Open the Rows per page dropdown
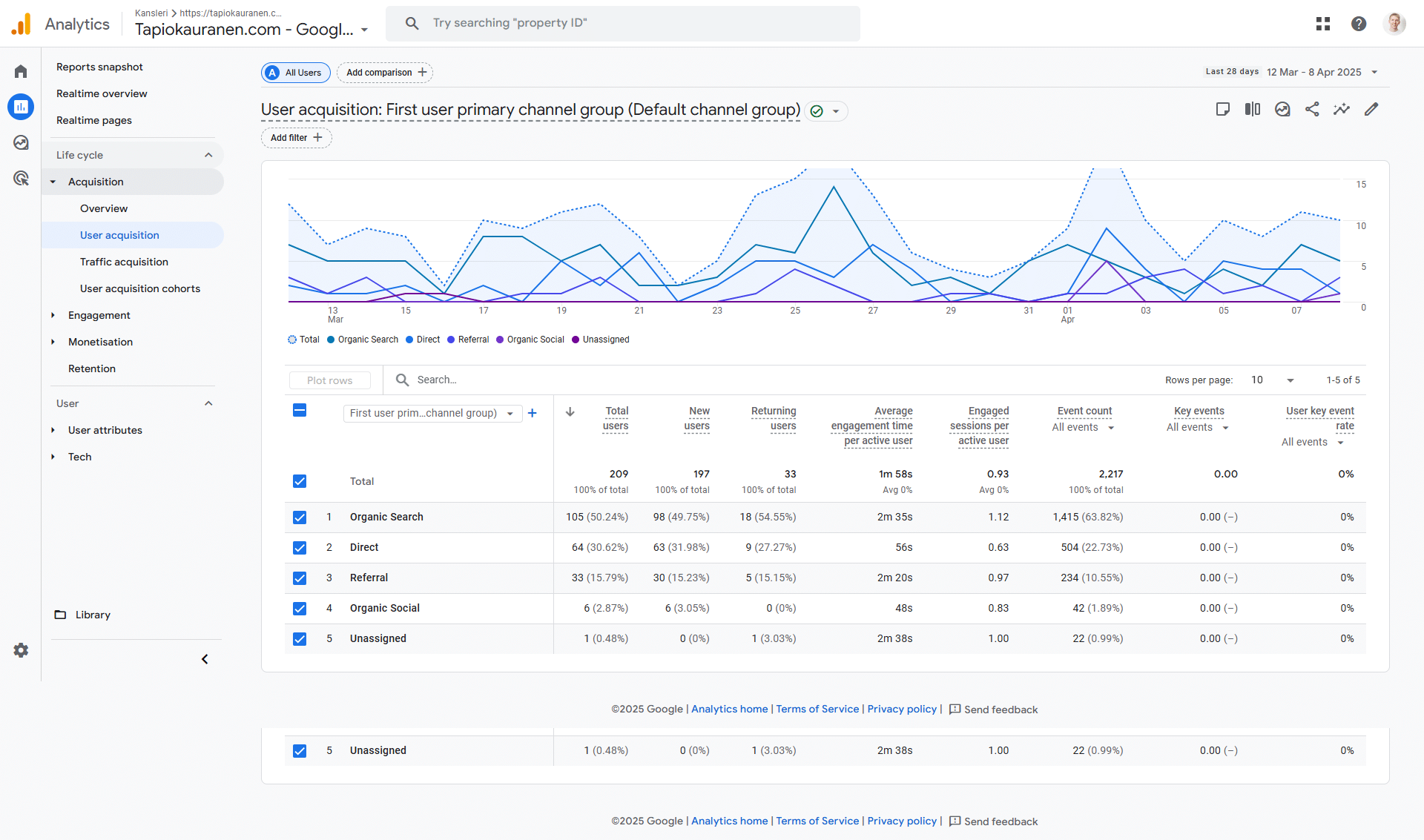 tap(1273, 380)
